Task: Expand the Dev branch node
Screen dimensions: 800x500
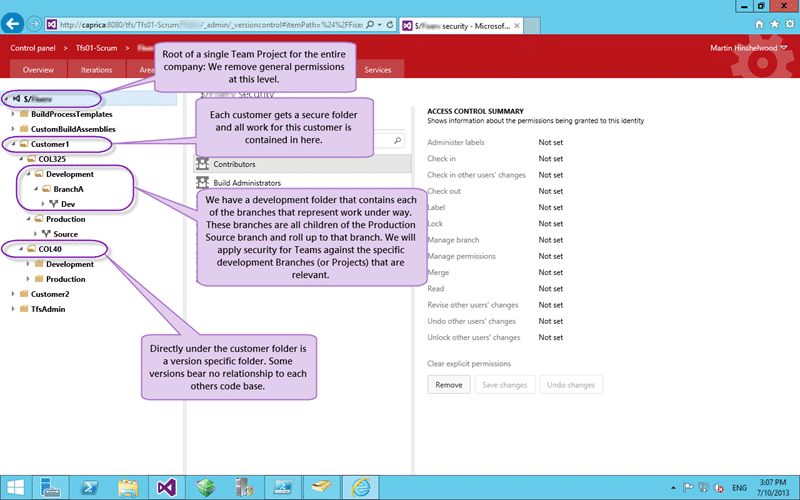Action: [x=43, y=204]
